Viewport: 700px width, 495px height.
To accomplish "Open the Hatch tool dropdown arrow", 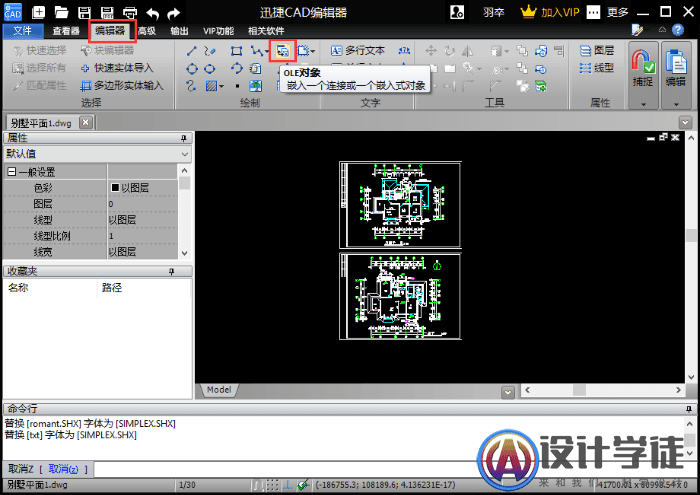I will tap(221, 86).
